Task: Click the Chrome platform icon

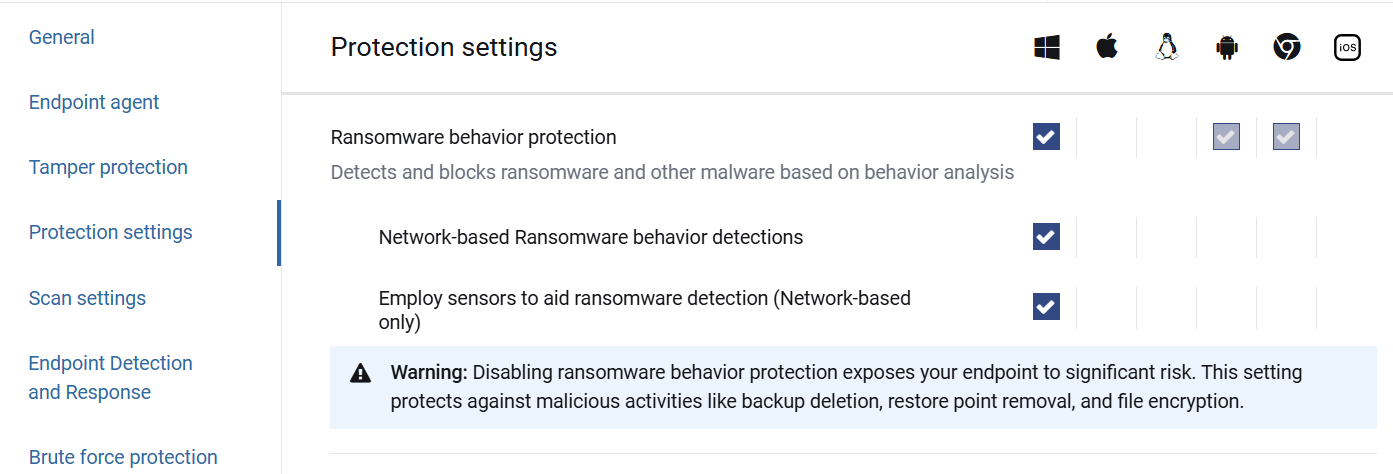Action: (x=1287, y=47)
